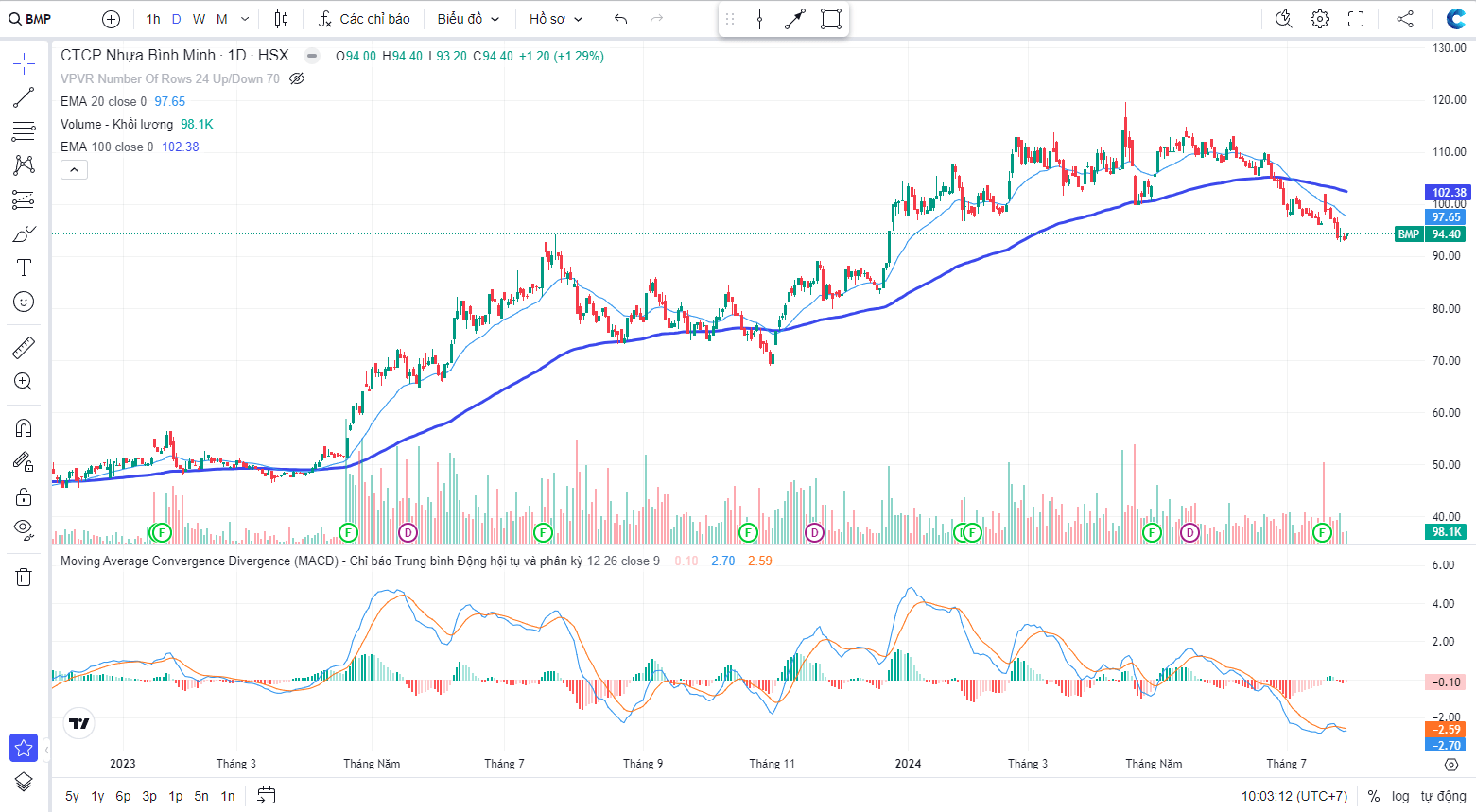Set the range to 5y
The width and height of the screenshot is (1476, 812).
pyautogui.click(x=72, y=796)
